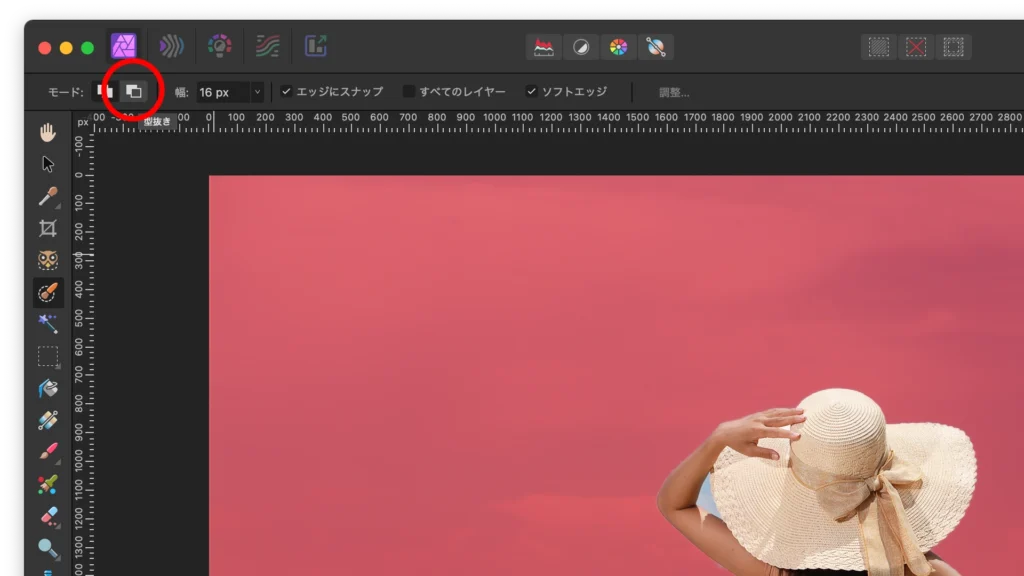Select the Hand (view) tool
The height and width of the screenshot is (576, 1024).
tap(48, 132)
